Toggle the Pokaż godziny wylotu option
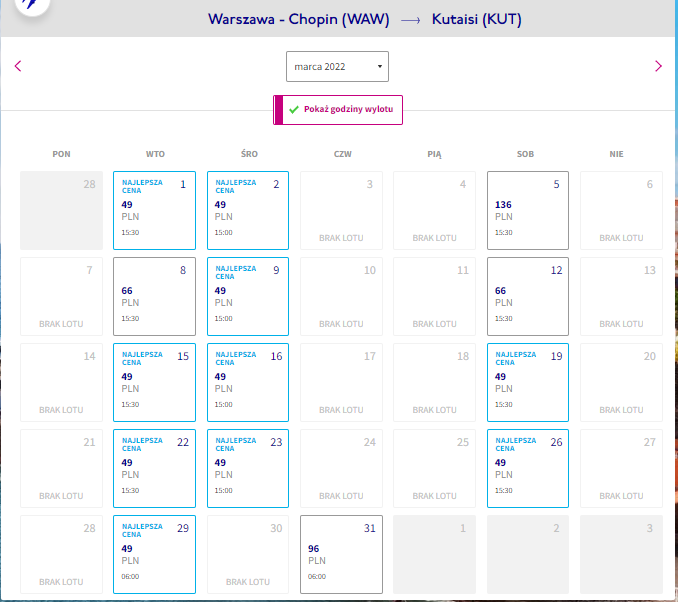This screenshot has height=602, width=678. (x=338, y=110)
